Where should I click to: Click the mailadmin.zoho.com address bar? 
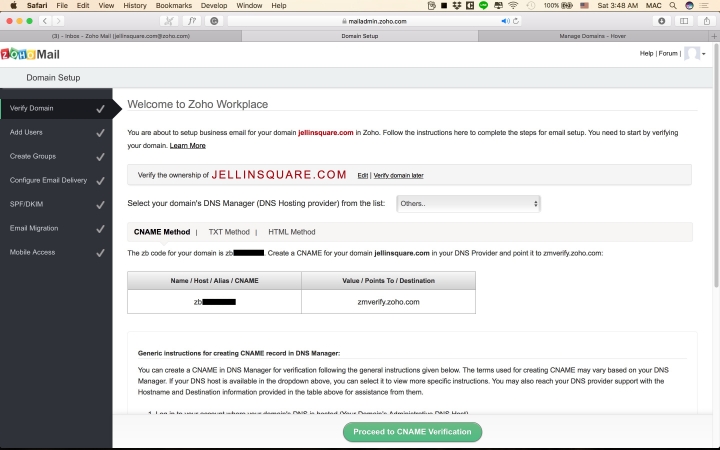coord(374,21)
